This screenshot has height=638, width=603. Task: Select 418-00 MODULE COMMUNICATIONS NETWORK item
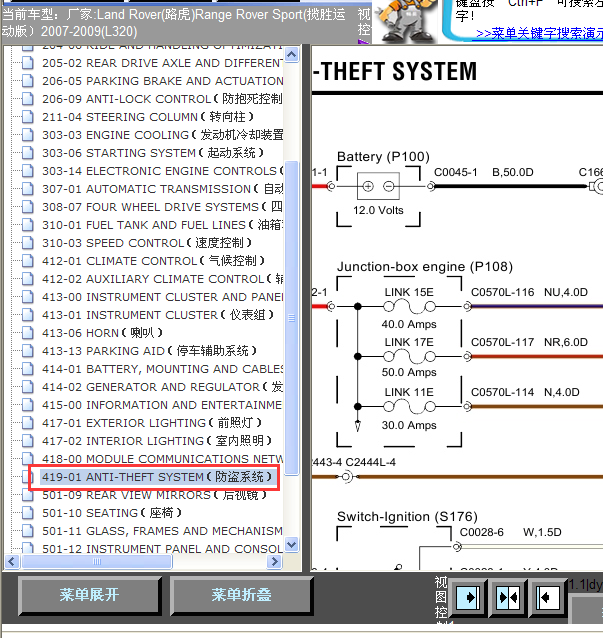point(163,459)
